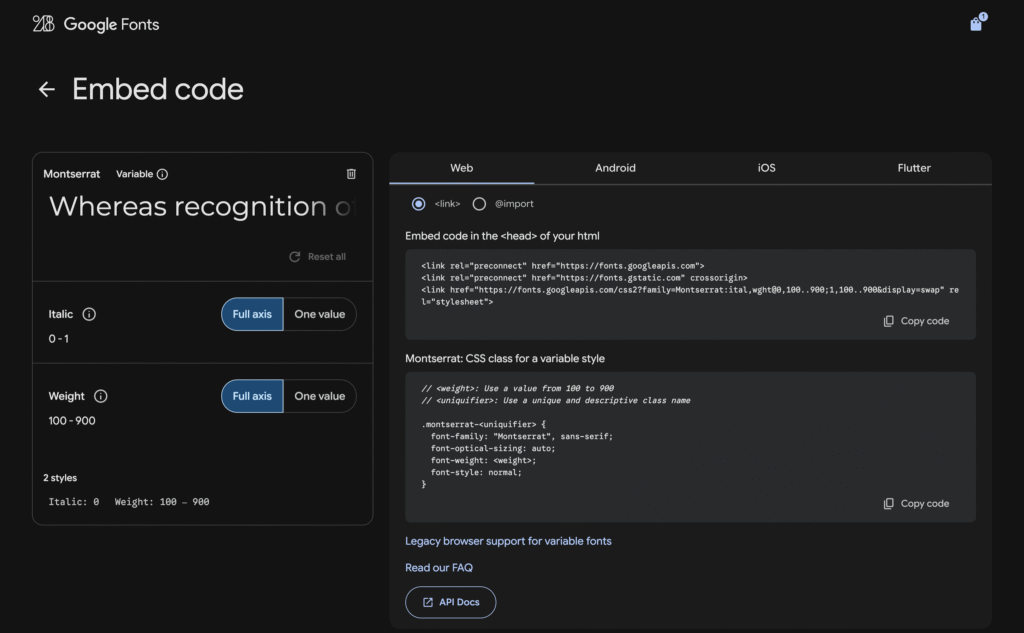Copy code for the head embed links
The height and width of the screenshot is (633, 1024).
click(x=916, y=321)
